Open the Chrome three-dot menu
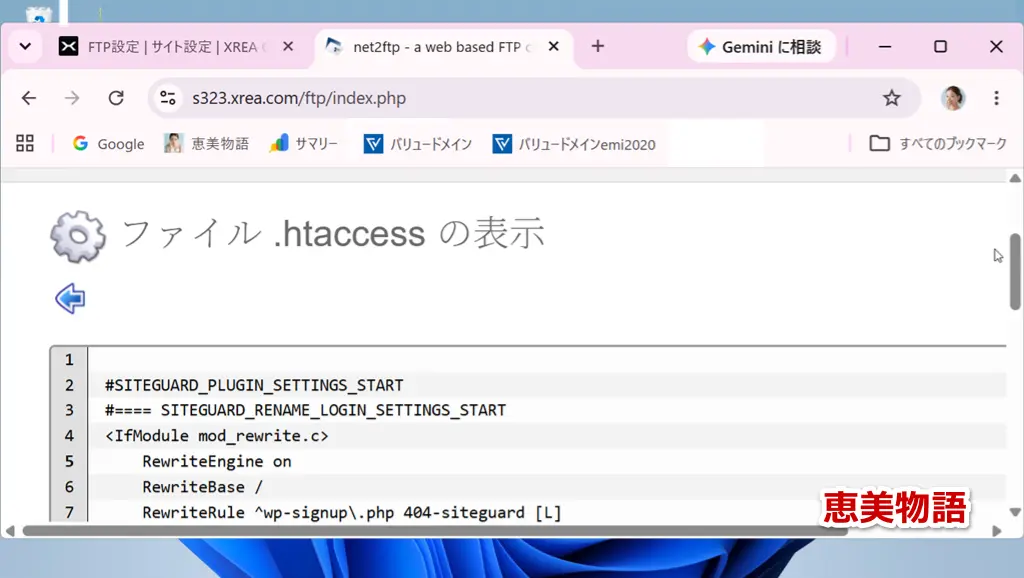Image resolution: width=1024 pixels, height=578 pixels. click(x=996, y=98)
